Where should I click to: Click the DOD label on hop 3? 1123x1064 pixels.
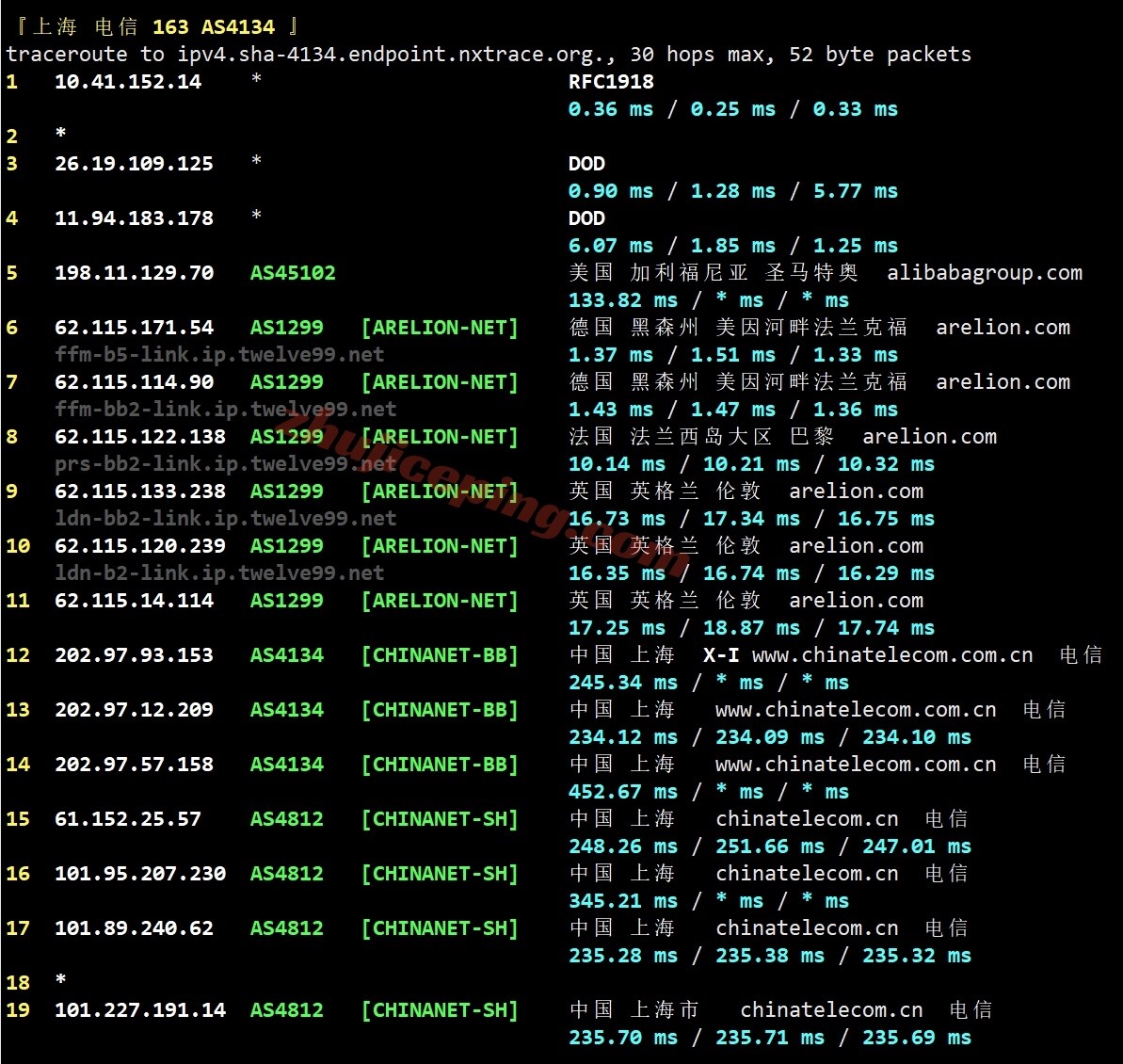point(586,163)
